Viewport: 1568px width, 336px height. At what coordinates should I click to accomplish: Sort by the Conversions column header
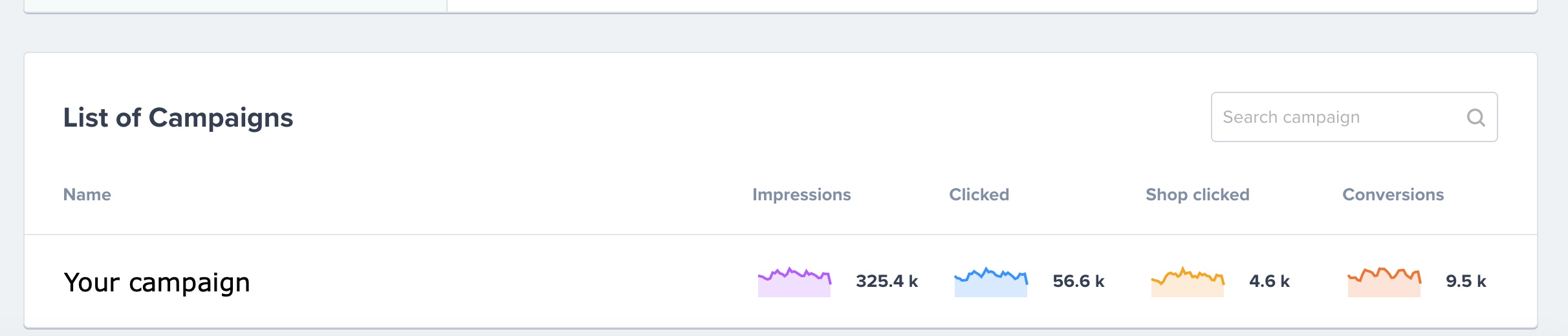coord(1393,194)
